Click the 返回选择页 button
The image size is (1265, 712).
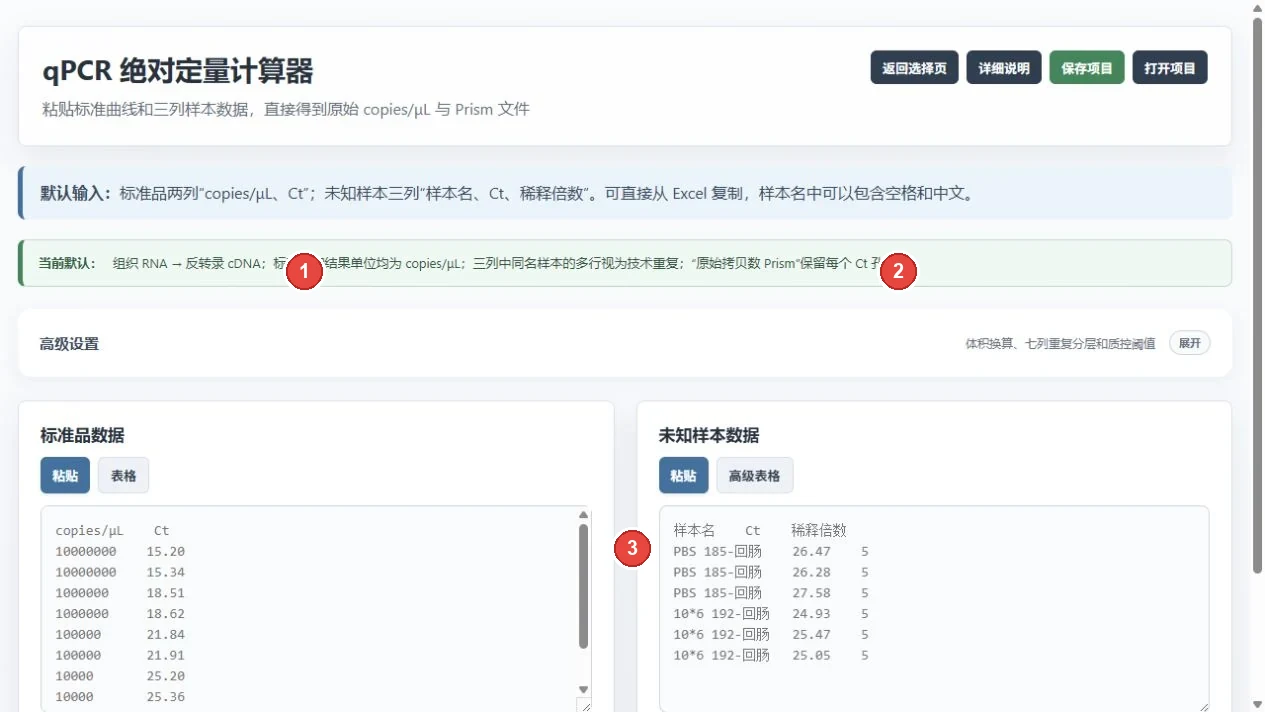pos(914,68)
